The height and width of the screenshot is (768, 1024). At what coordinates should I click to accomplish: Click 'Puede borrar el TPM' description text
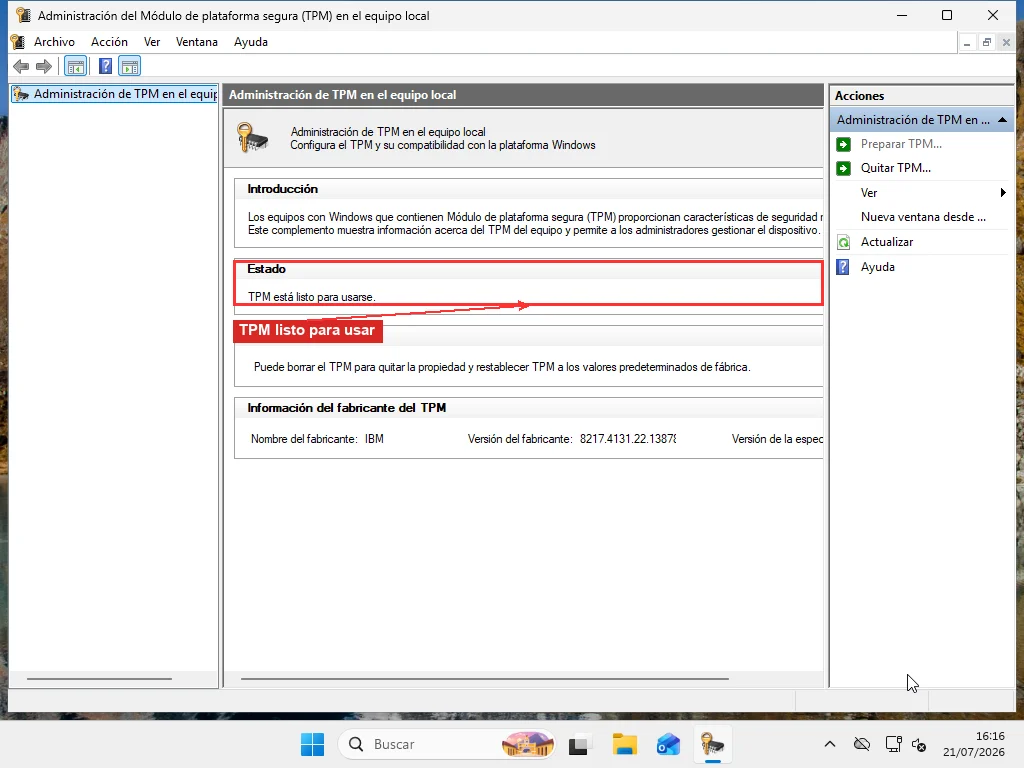(502, 367)
